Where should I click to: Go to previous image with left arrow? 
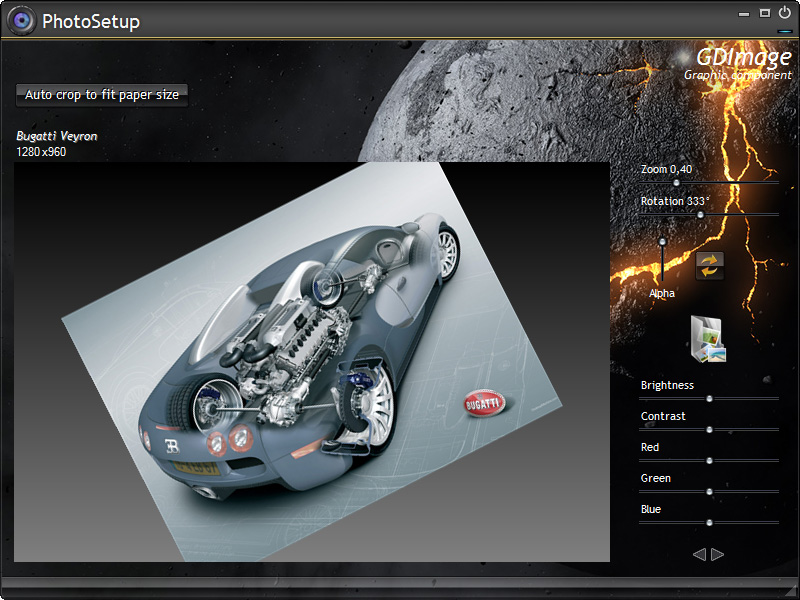coord(699,554)
